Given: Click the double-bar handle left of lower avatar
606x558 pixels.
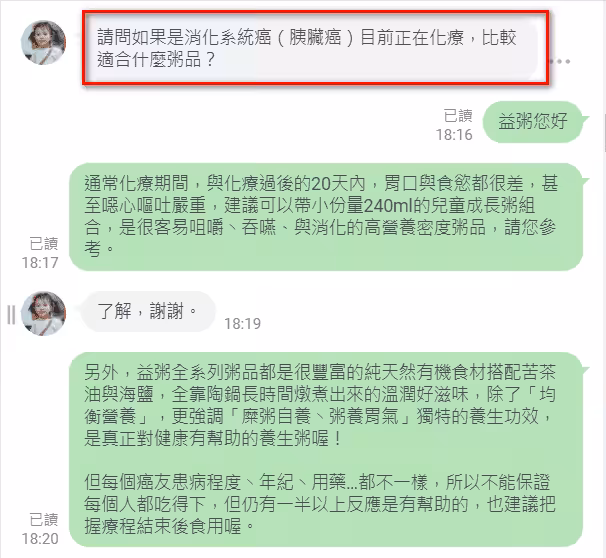Looking at the screenshot, I should (x=11, y=314).
